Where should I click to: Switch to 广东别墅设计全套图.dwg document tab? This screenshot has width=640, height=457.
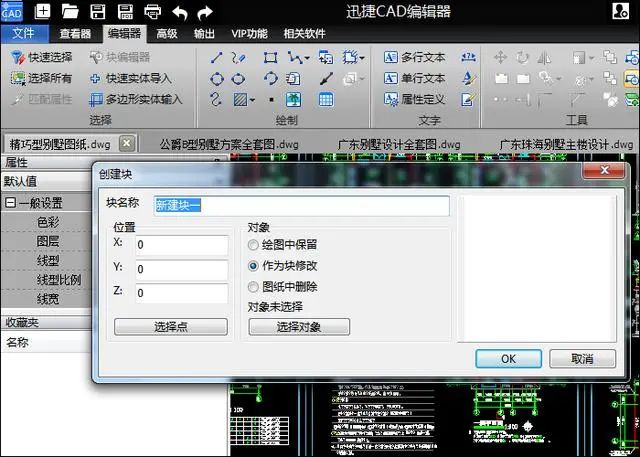pyautogui.click(x=399, y=144)
